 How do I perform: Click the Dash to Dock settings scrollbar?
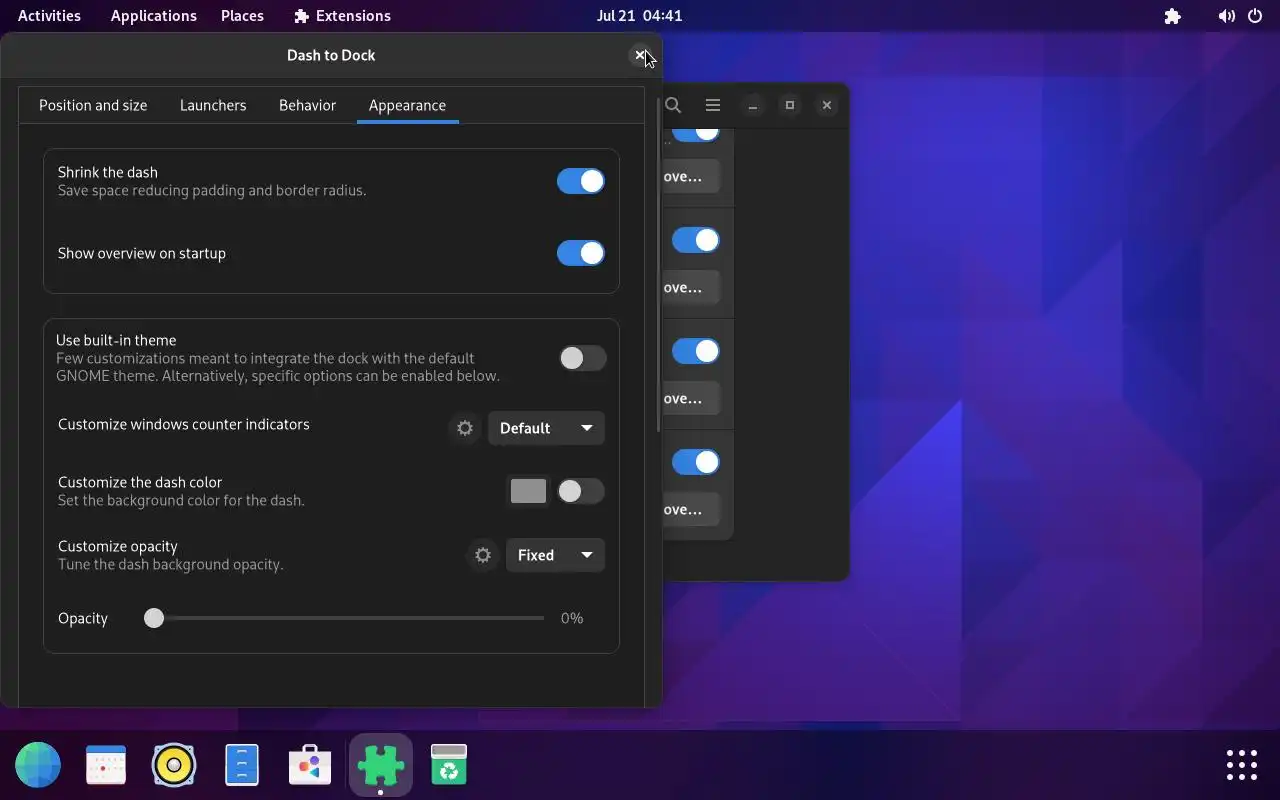[x=657, y=265]
